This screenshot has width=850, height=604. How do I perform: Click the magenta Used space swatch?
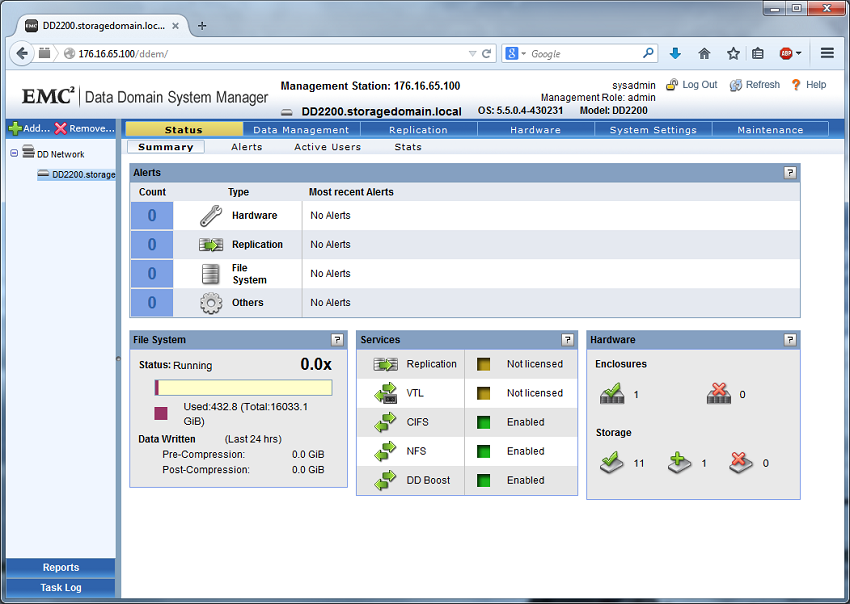161,414
